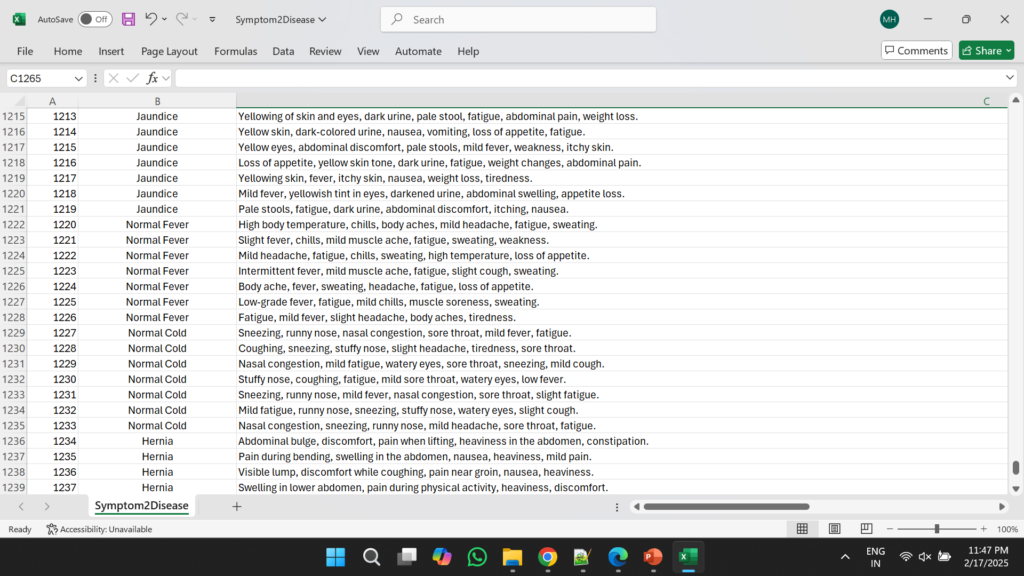Viewport: 1024px width, 576px height.
Task: Open WhatsApp from the taskbar
Action: [x=476, y=557]
